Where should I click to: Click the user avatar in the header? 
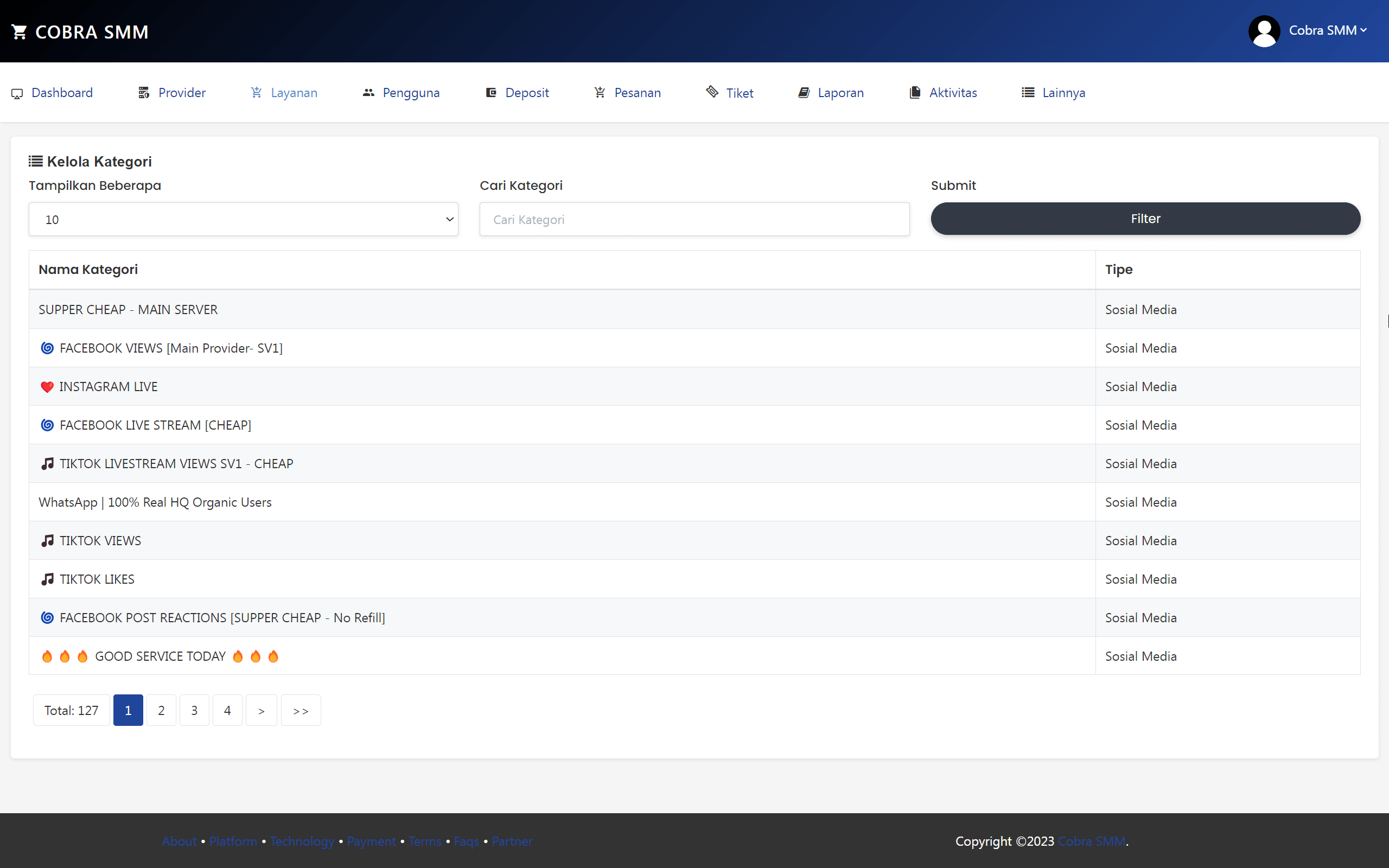1263,30
